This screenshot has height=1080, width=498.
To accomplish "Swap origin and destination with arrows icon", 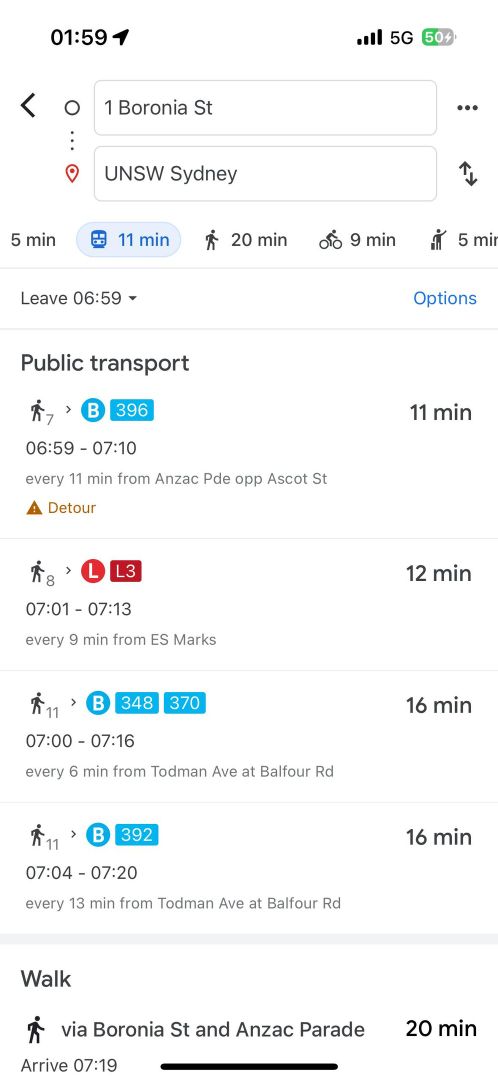I will pos(468,174).
